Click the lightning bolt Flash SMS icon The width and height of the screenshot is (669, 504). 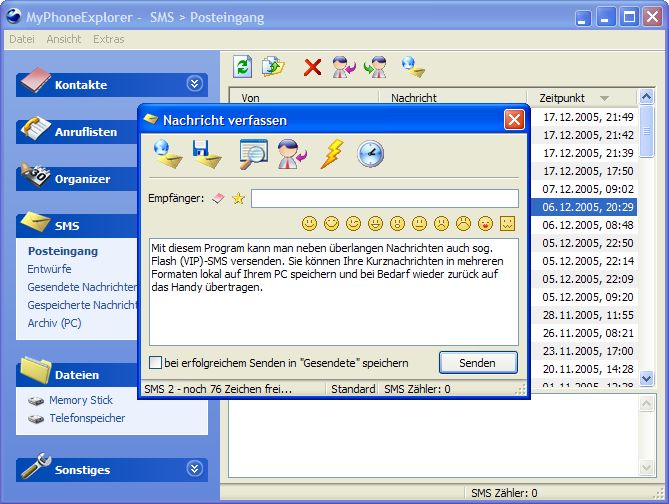tap(331, 155)
